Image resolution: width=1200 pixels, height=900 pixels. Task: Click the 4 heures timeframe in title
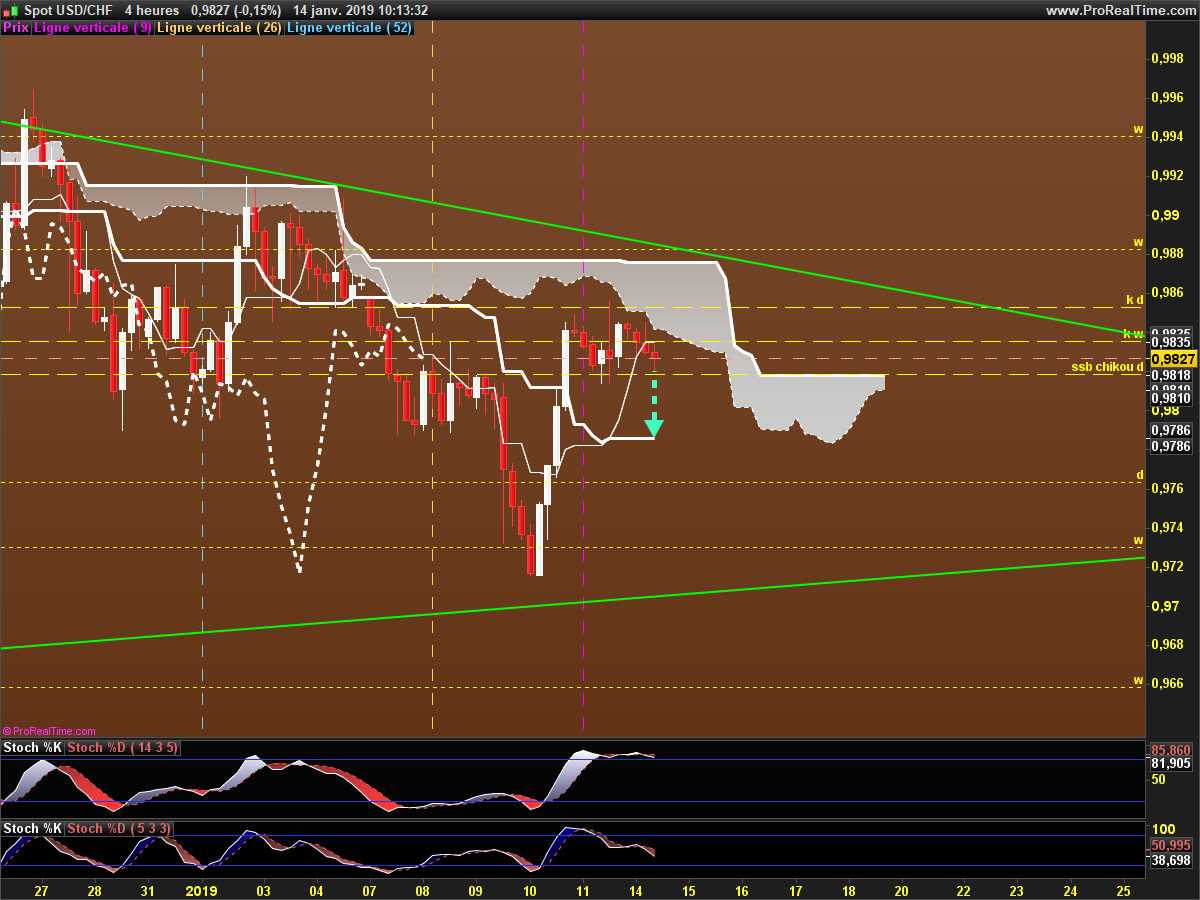(151, 10)
